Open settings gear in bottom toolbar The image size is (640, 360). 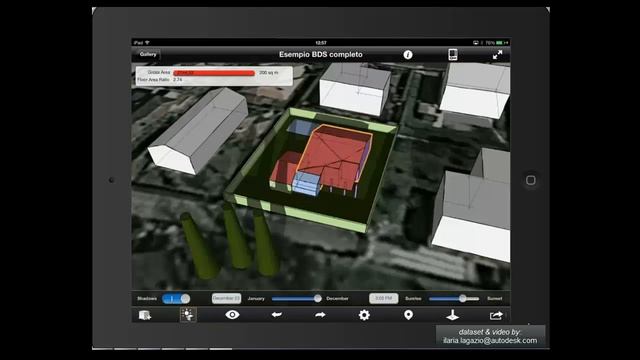click(364, 315)
